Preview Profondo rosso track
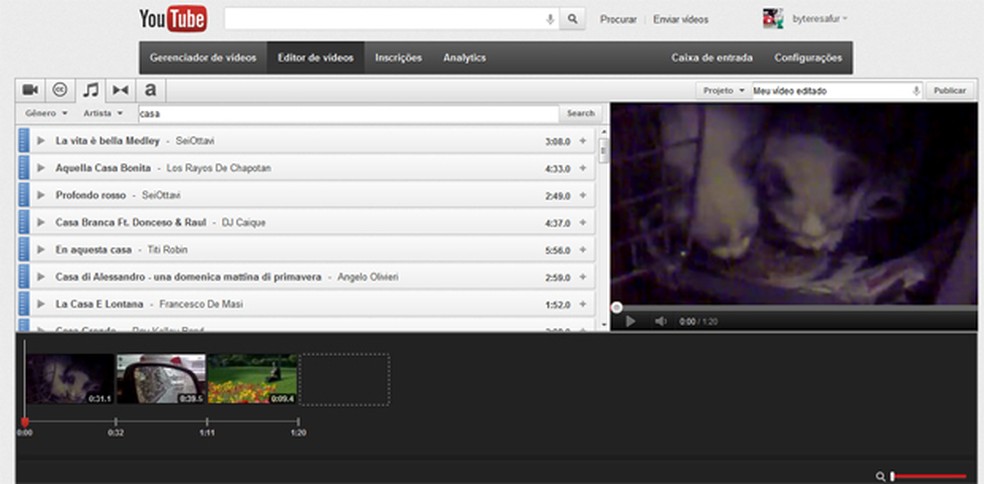 41,195
